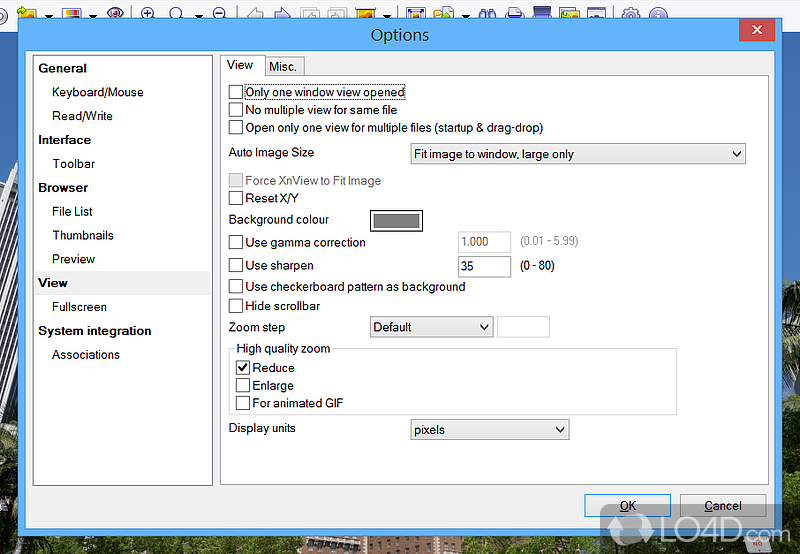
Task: Click the blue info icon in toolbar
Action: (658, 13)
